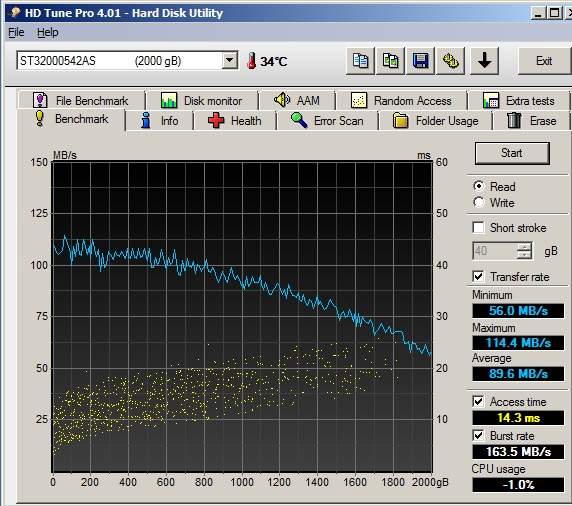
Task: Click the short stroke gB input field
Action: coord(495,251)
